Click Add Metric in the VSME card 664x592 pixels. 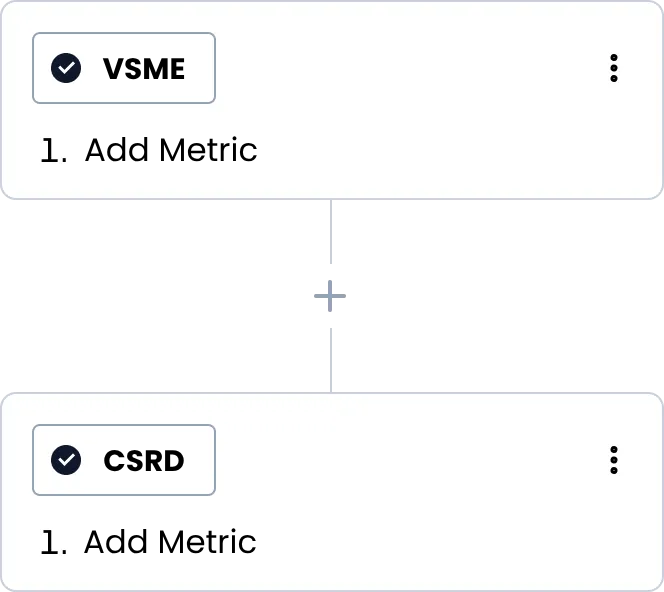pyautogui.click(x=171, y=150)
